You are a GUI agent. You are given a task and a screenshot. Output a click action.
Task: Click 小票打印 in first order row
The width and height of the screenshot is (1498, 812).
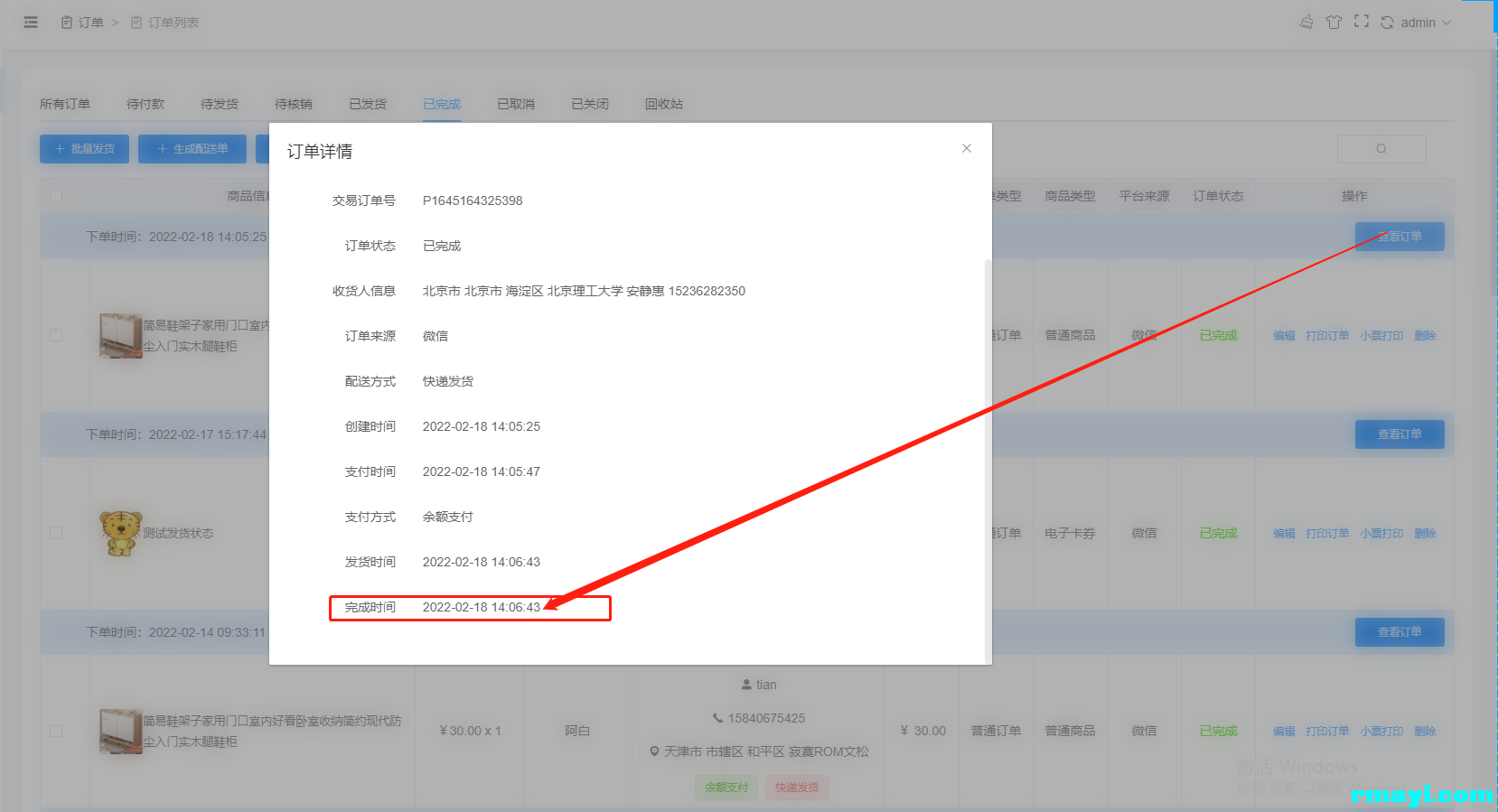pyautogui.click(x=1381, y=336)
